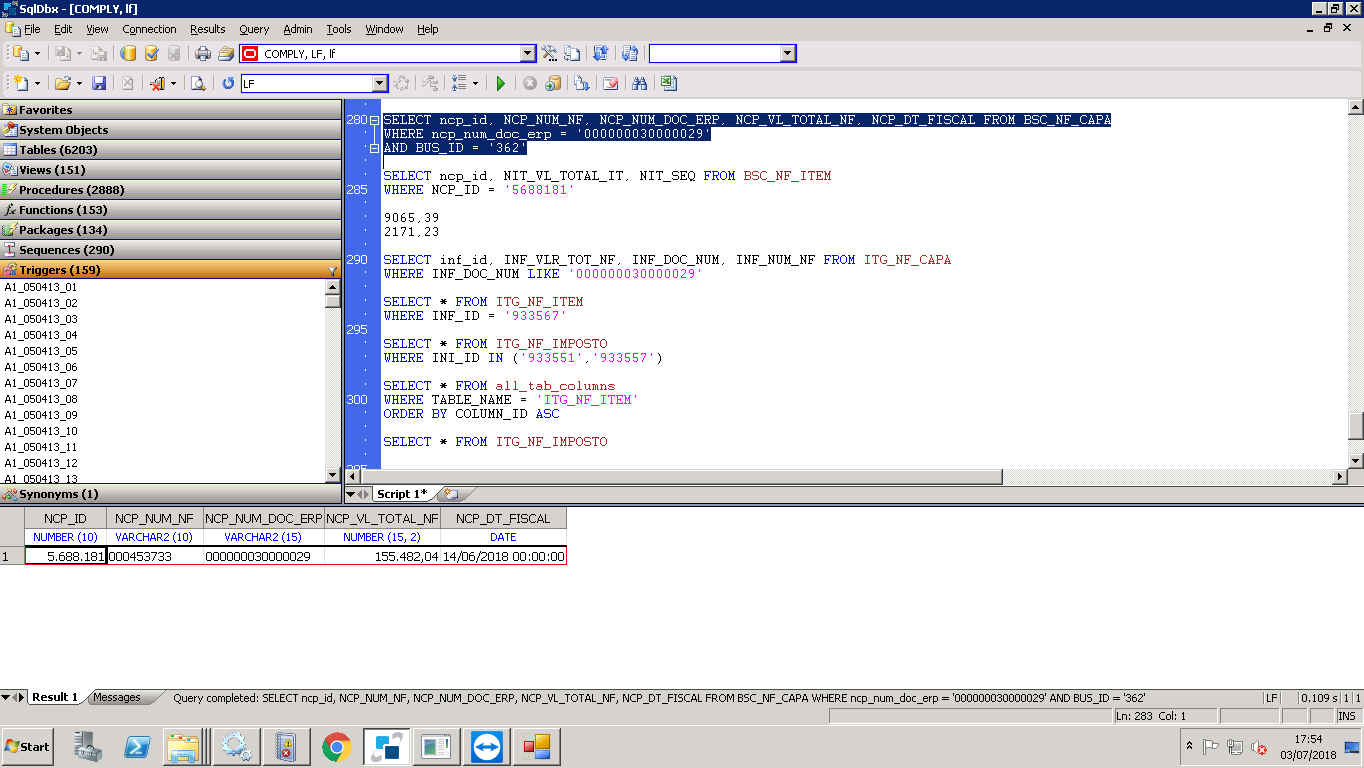Image resolution: width=1364 pixels, height=768 pixels.
Task: Click the Save script floppy disk icon
Action: pos(99,84)
